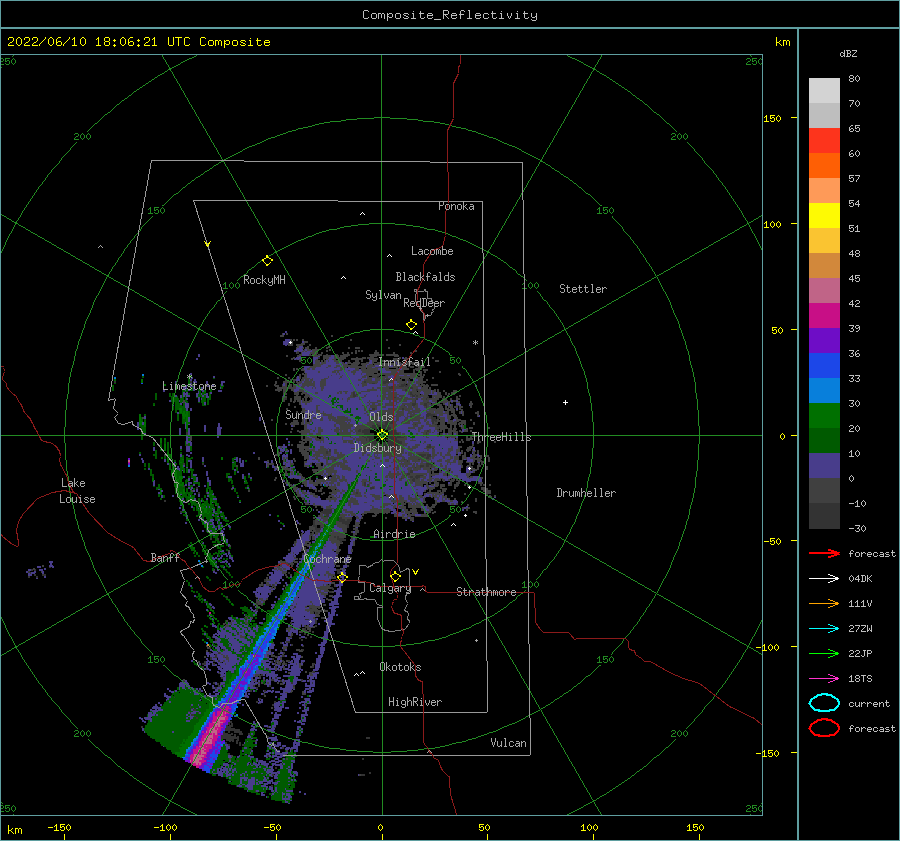
Task: Click the Okotoks label
Action: point(400,667)
